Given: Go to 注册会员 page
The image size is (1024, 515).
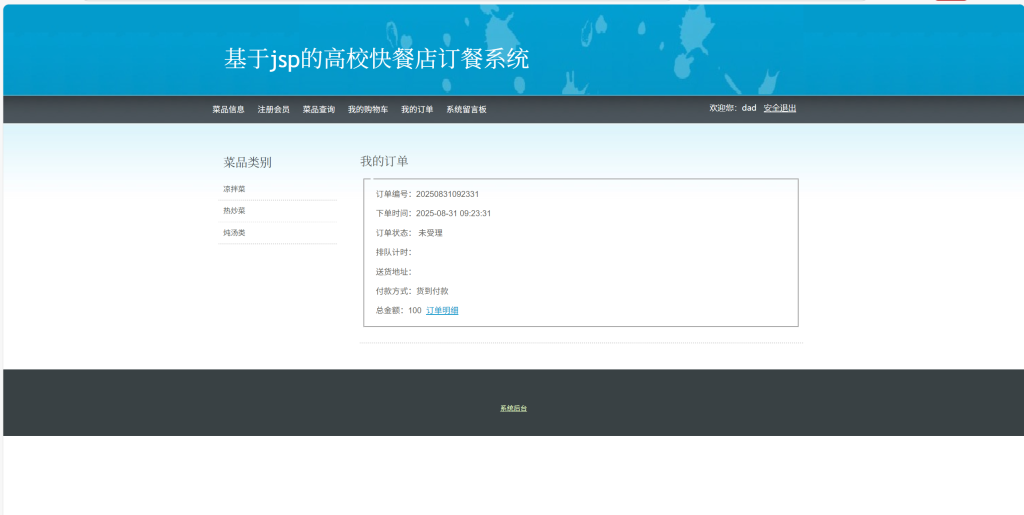Looking at the screenshot, I should click(273, 110).
